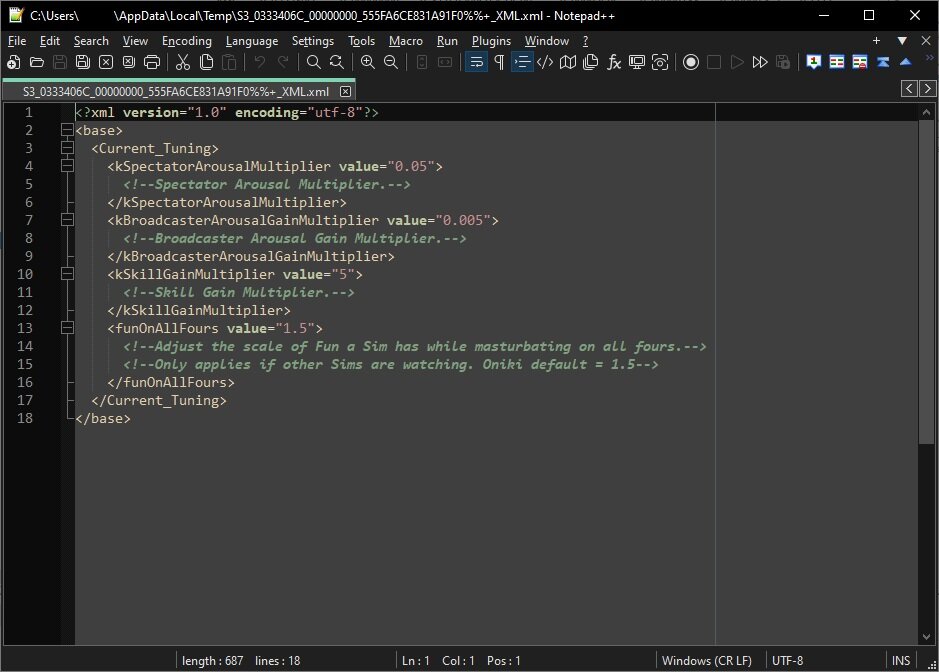This screenshot has width=939, height=672.
Task: Toggle Show All Characters pilcrow icon
Action: (x=499, y=62)
